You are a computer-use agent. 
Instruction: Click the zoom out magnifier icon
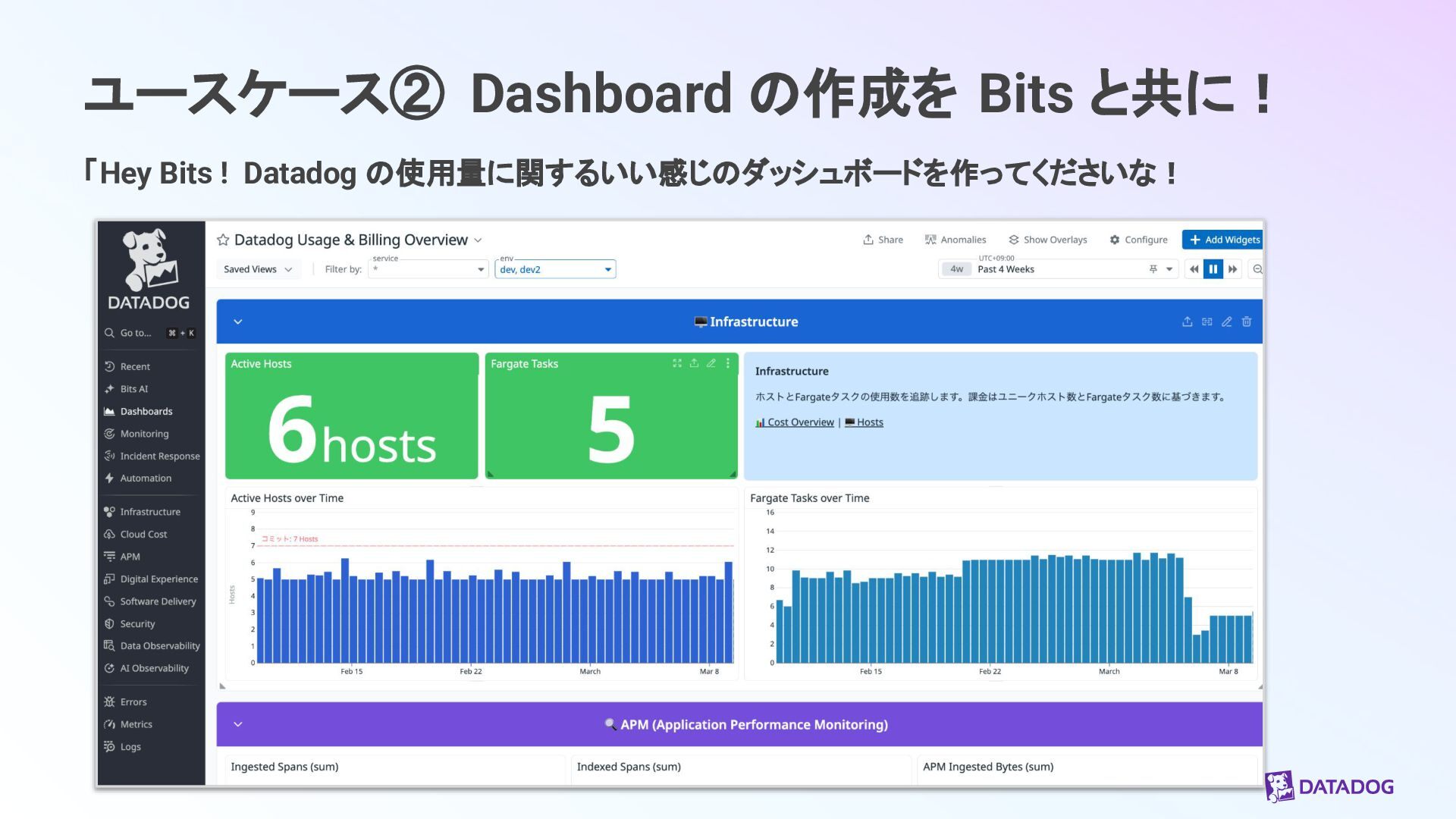(x=1257, y=269)
